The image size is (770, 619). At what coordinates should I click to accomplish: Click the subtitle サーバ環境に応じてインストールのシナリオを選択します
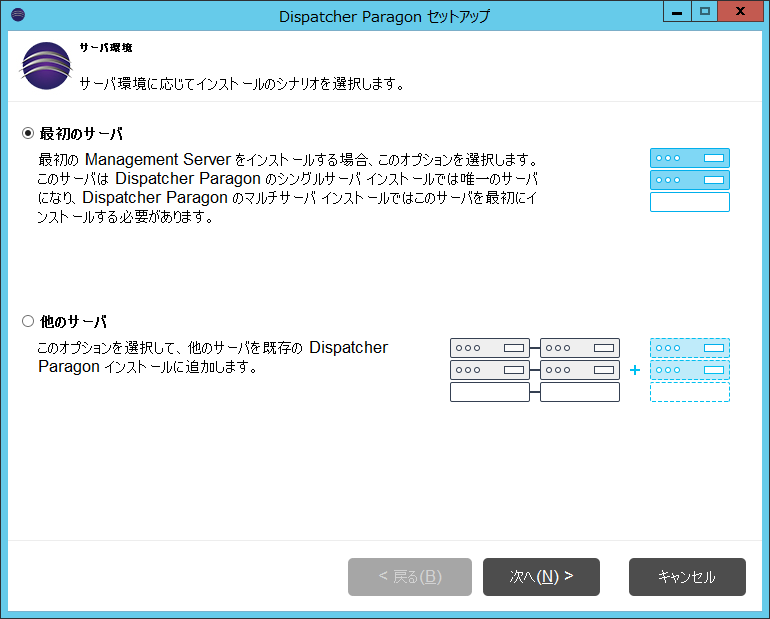[242, 84]
